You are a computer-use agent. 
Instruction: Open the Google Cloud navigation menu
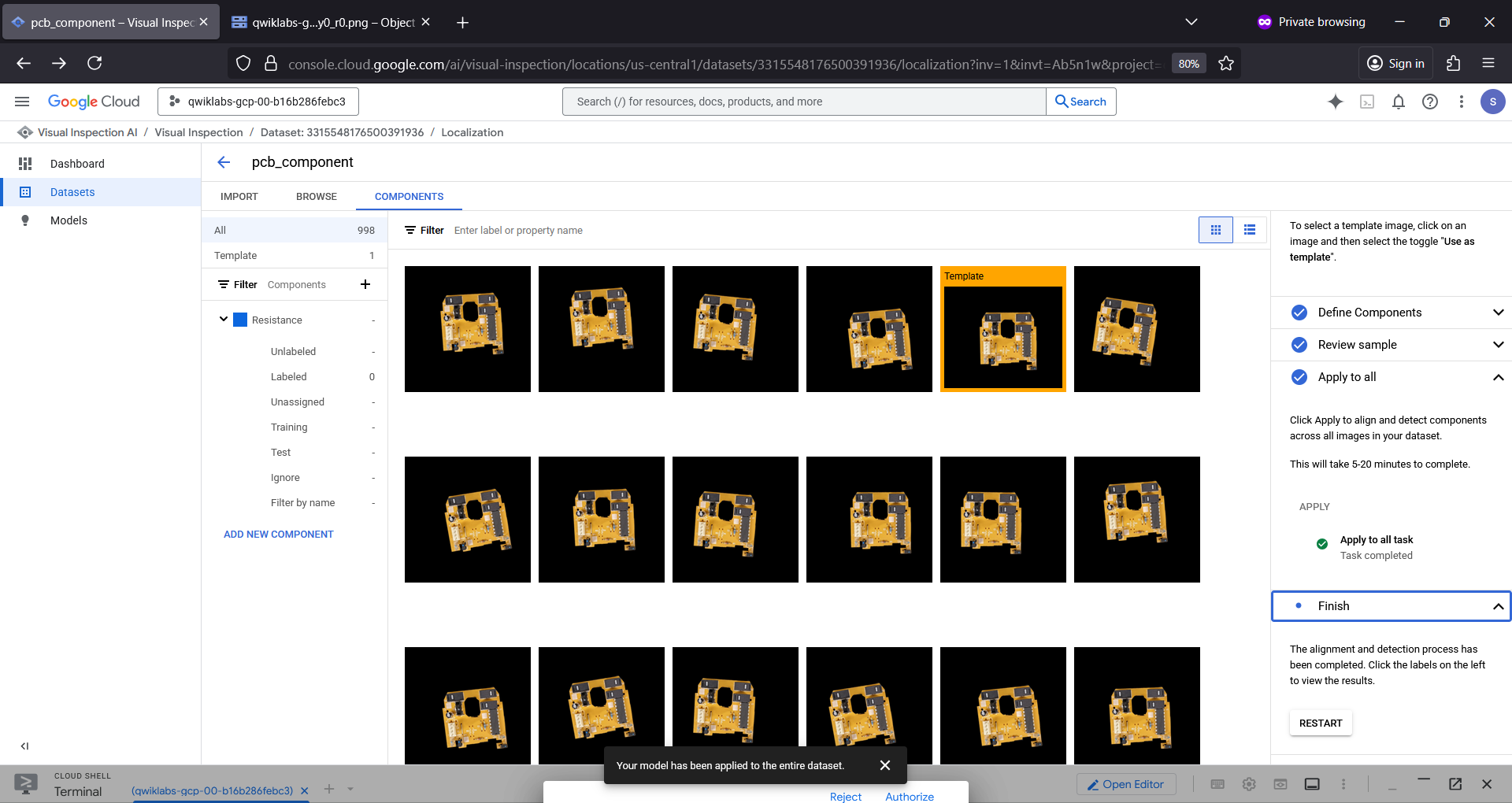22,102
